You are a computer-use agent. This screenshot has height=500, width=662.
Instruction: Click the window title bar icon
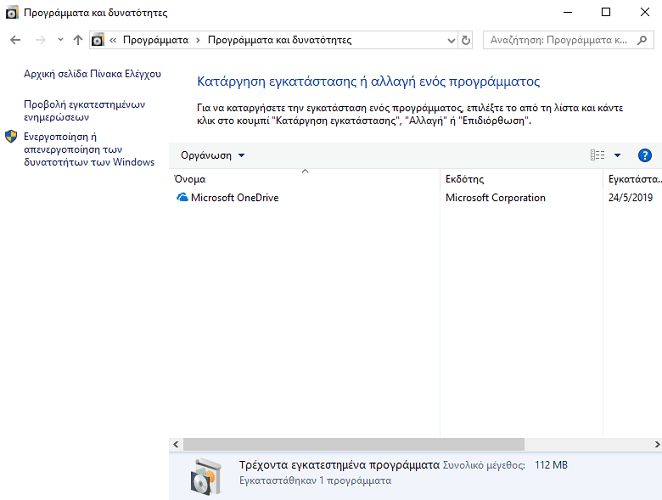point(12,13)
